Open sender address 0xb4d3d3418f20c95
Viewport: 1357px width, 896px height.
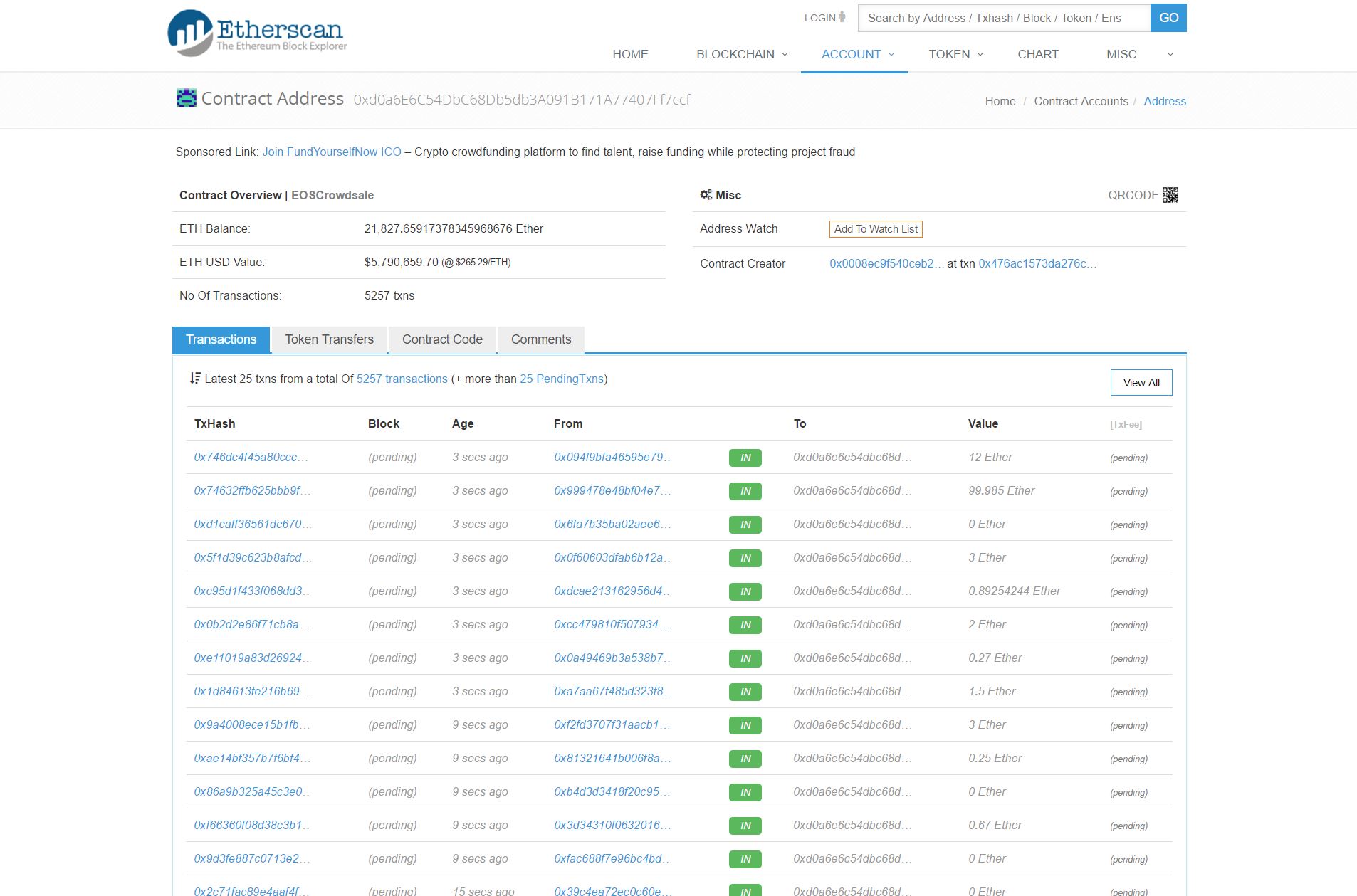[612, 791]
